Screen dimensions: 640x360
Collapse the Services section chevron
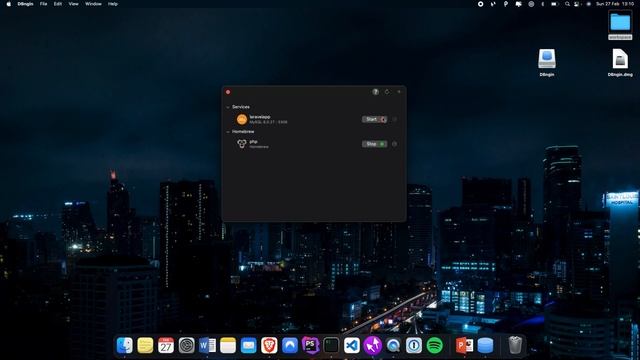click(x=228, y=107)
